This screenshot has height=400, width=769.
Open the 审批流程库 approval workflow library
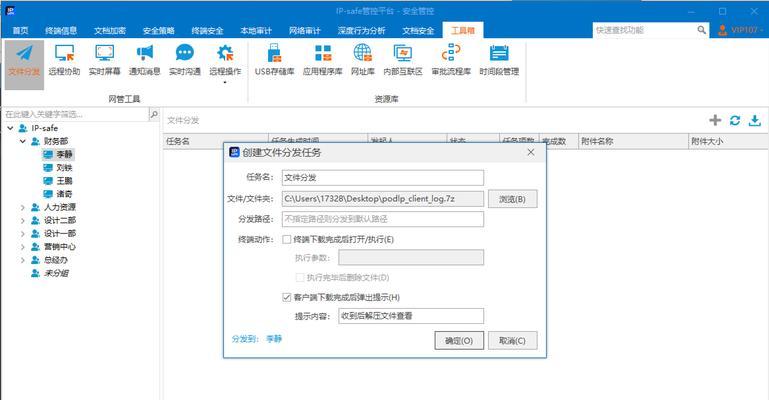[451, 60]
